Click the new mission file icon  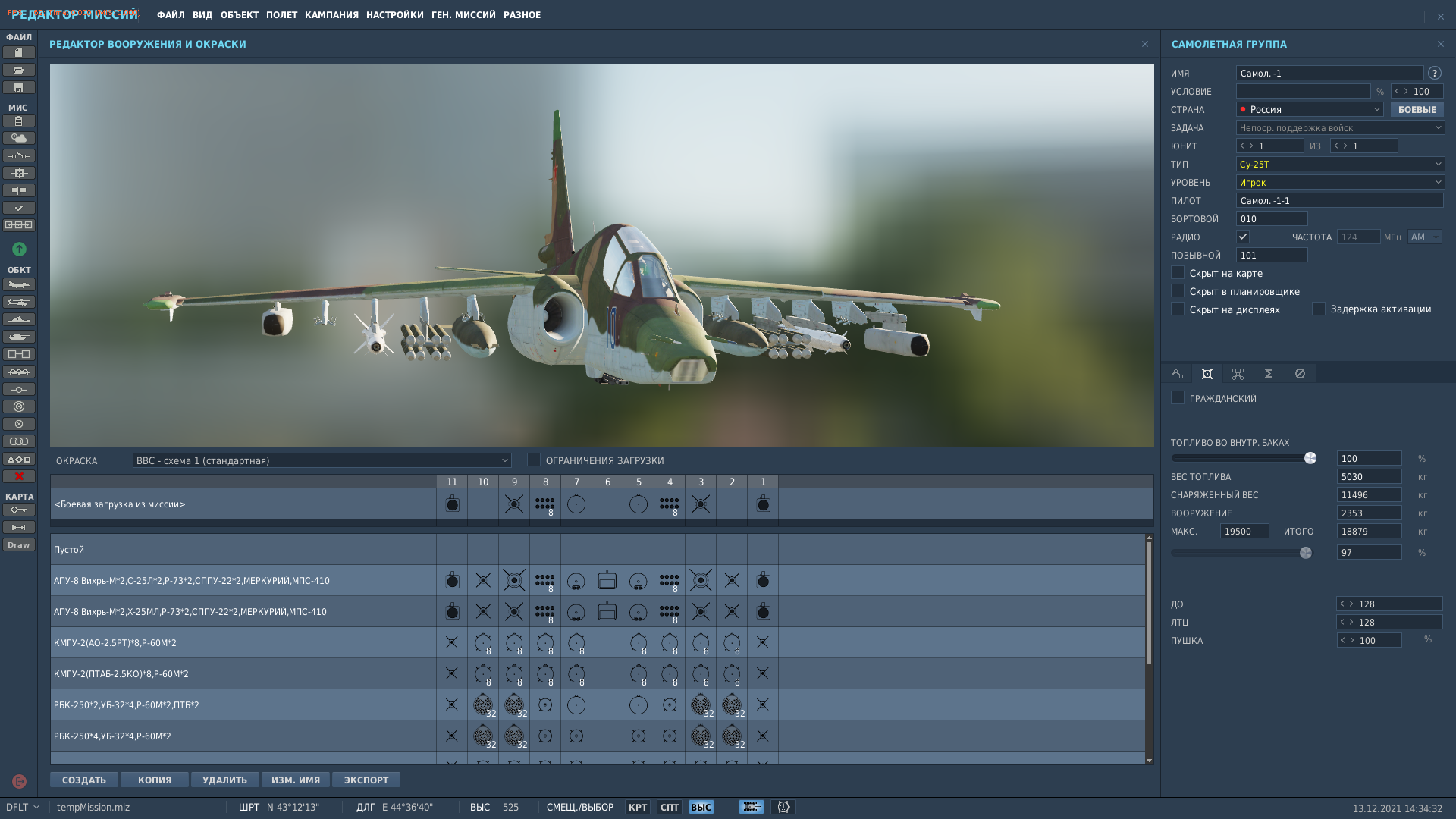(19, 52)
